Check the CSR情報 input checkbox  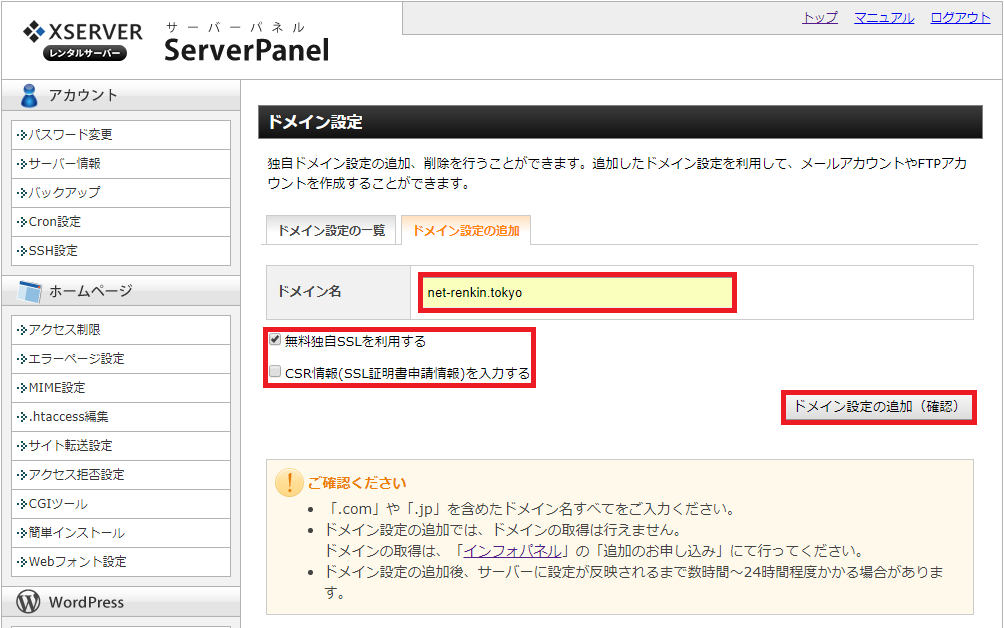(x=275, y=373)
